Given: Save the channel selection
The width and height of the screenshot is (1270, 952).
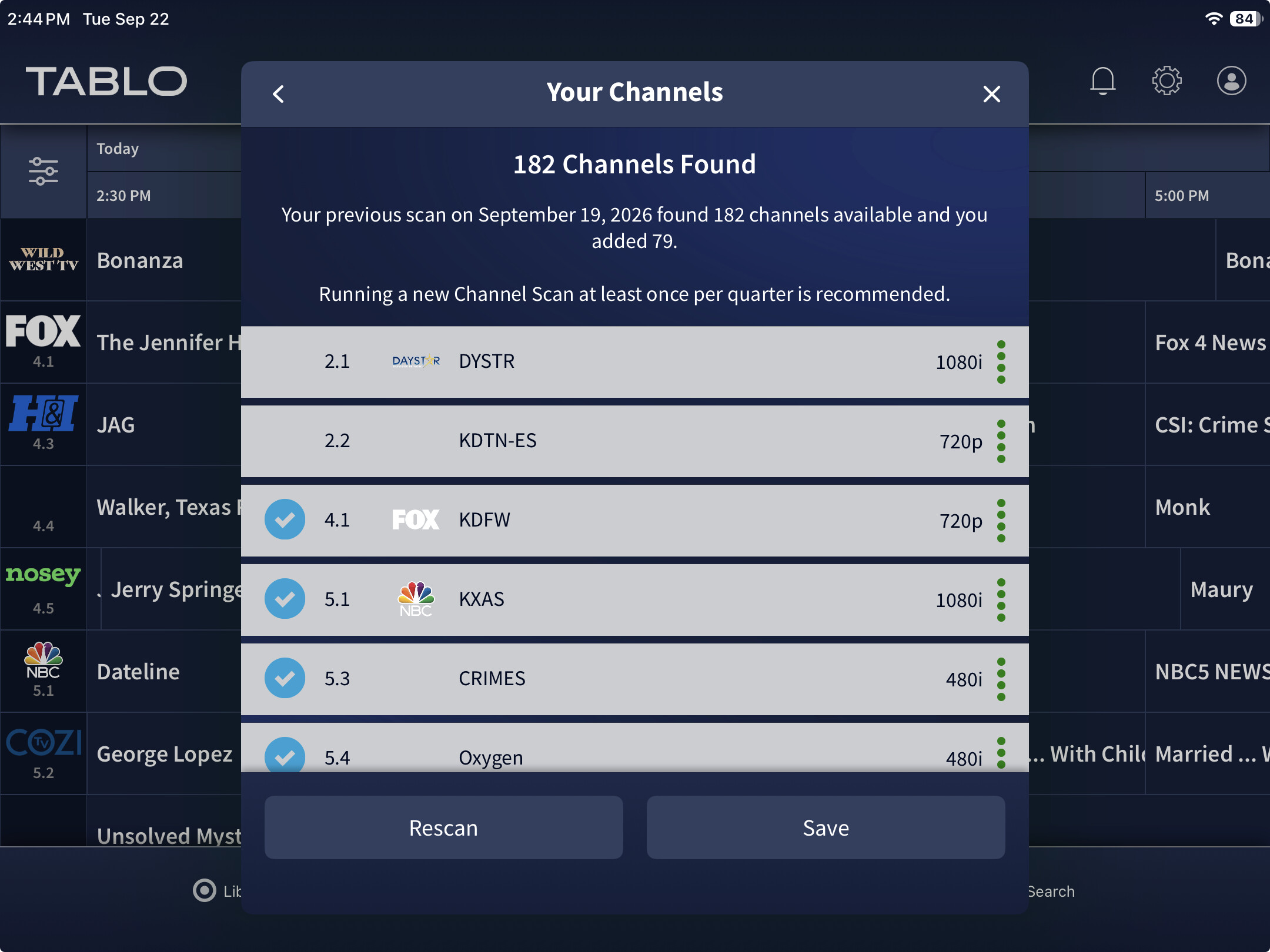Looking at the screenshot, I should (x=825, y=827).
